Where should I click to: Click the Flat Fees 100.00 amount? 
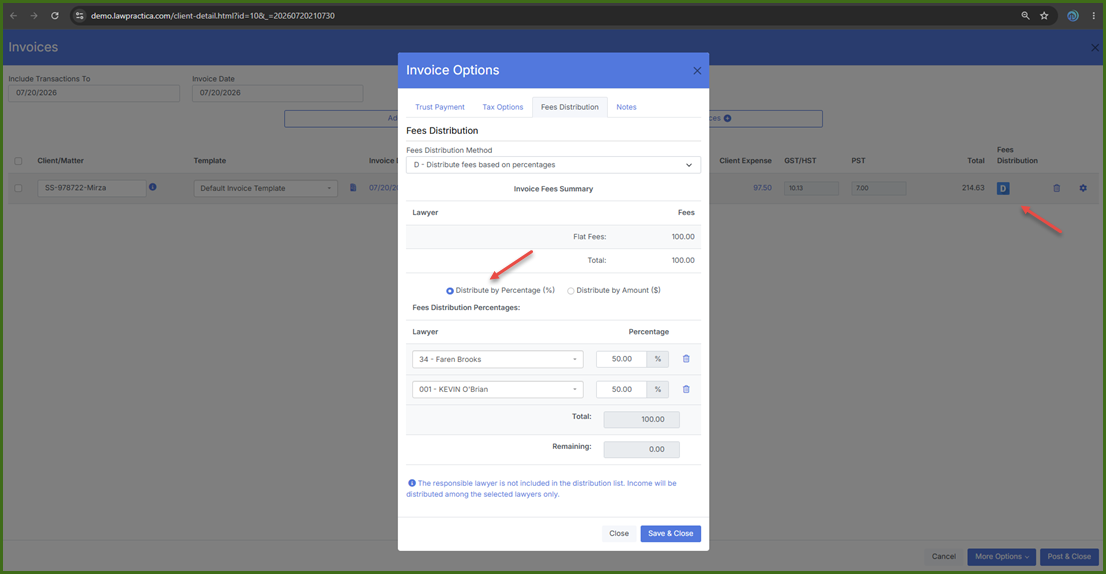click(x=683, y=237)
